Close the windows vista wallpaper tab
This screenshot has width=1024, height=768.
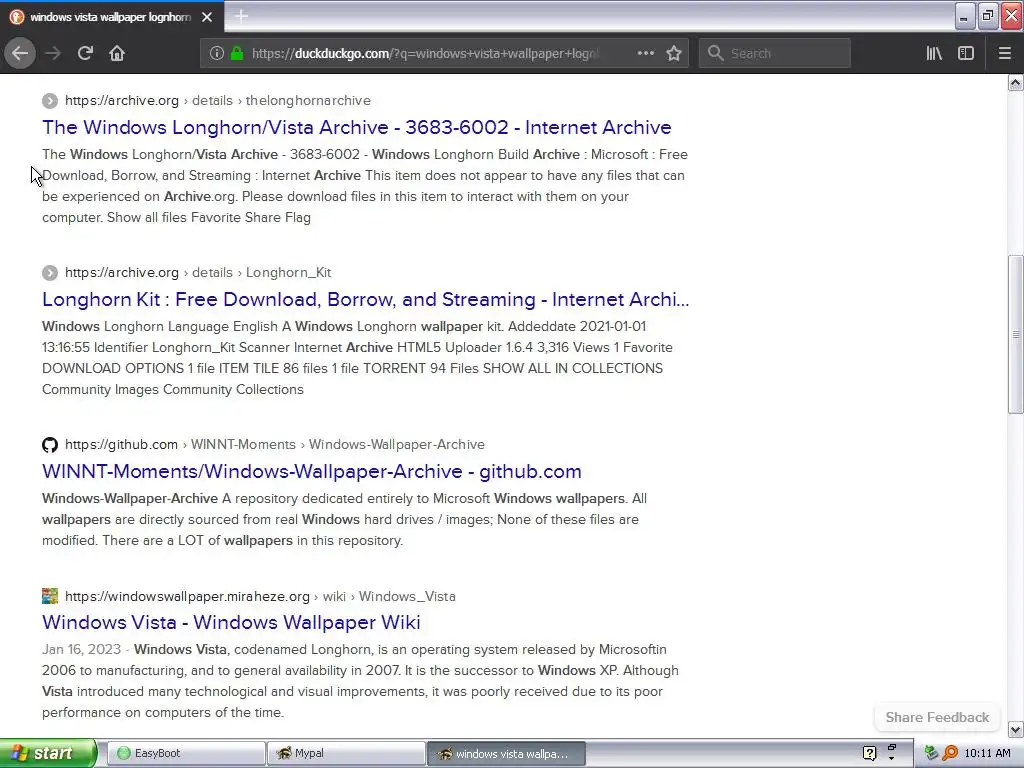point(207,17)
